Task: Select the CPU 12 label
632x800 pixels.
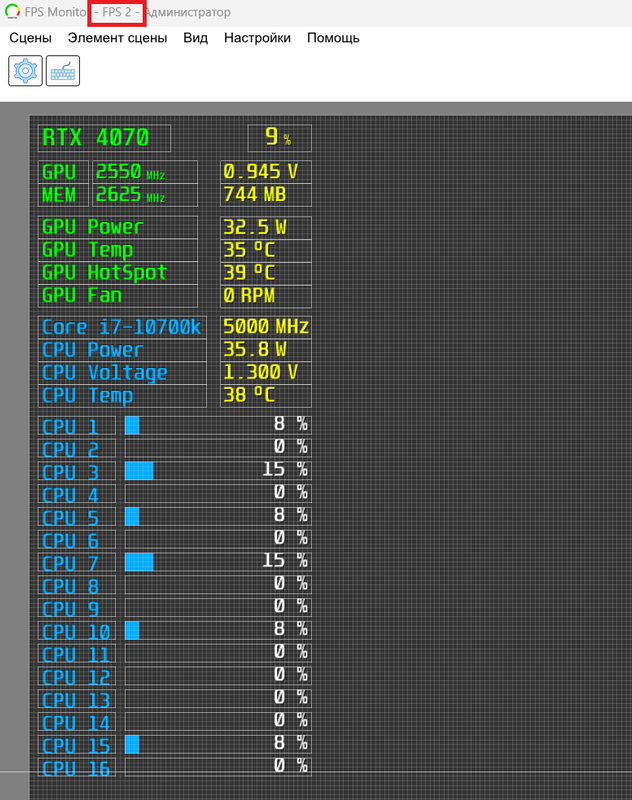Action: point(77,677)
